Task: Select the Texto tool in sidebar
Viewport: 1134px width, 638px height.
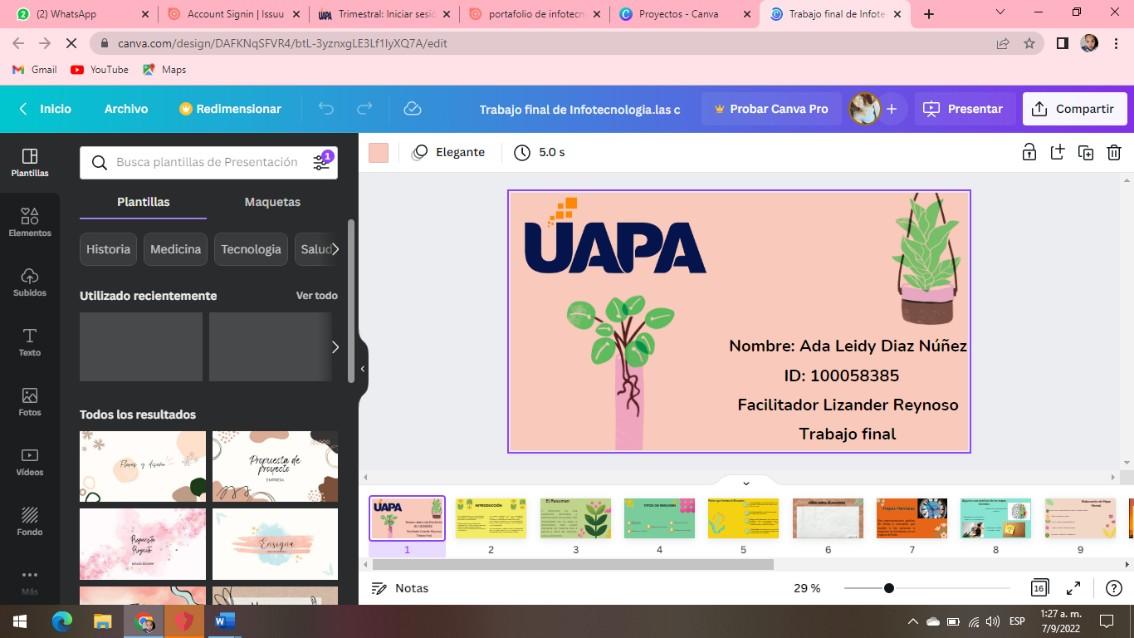Action: [30, 342]
